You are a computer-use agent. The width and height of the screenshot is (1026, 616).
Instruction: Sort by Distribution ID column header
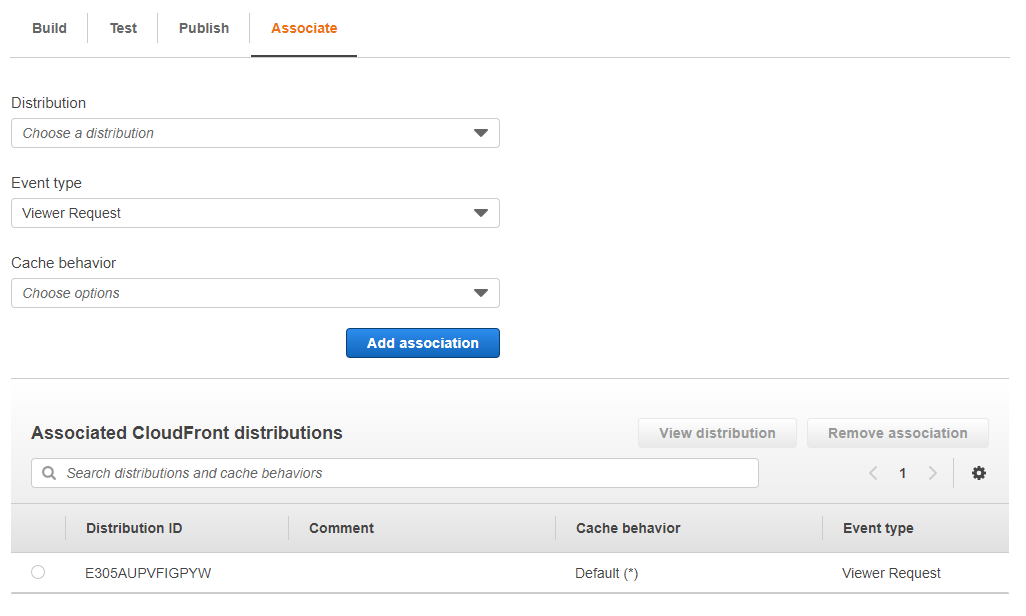[134, 528]
